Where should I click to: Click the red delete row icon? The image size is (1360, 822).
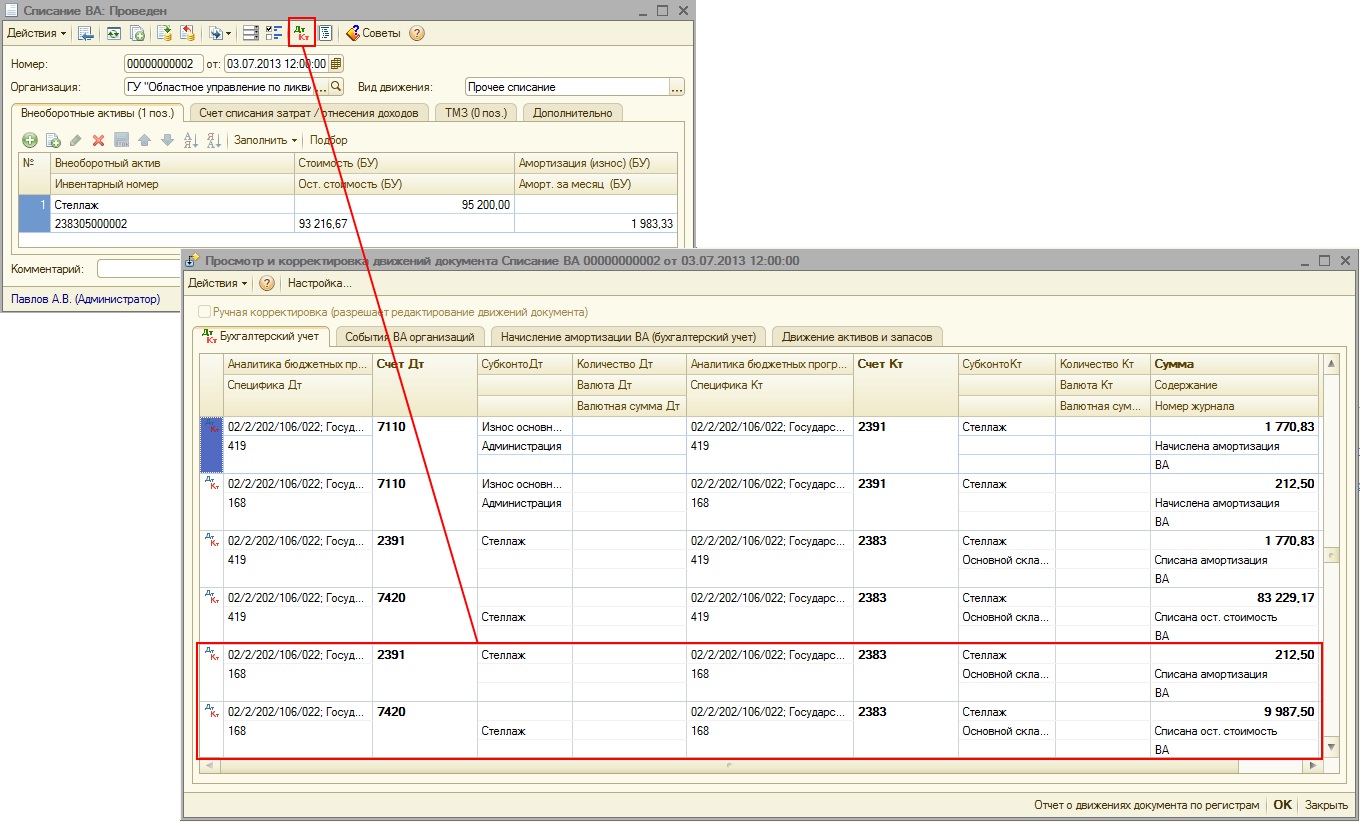click(x=98, y=141)
